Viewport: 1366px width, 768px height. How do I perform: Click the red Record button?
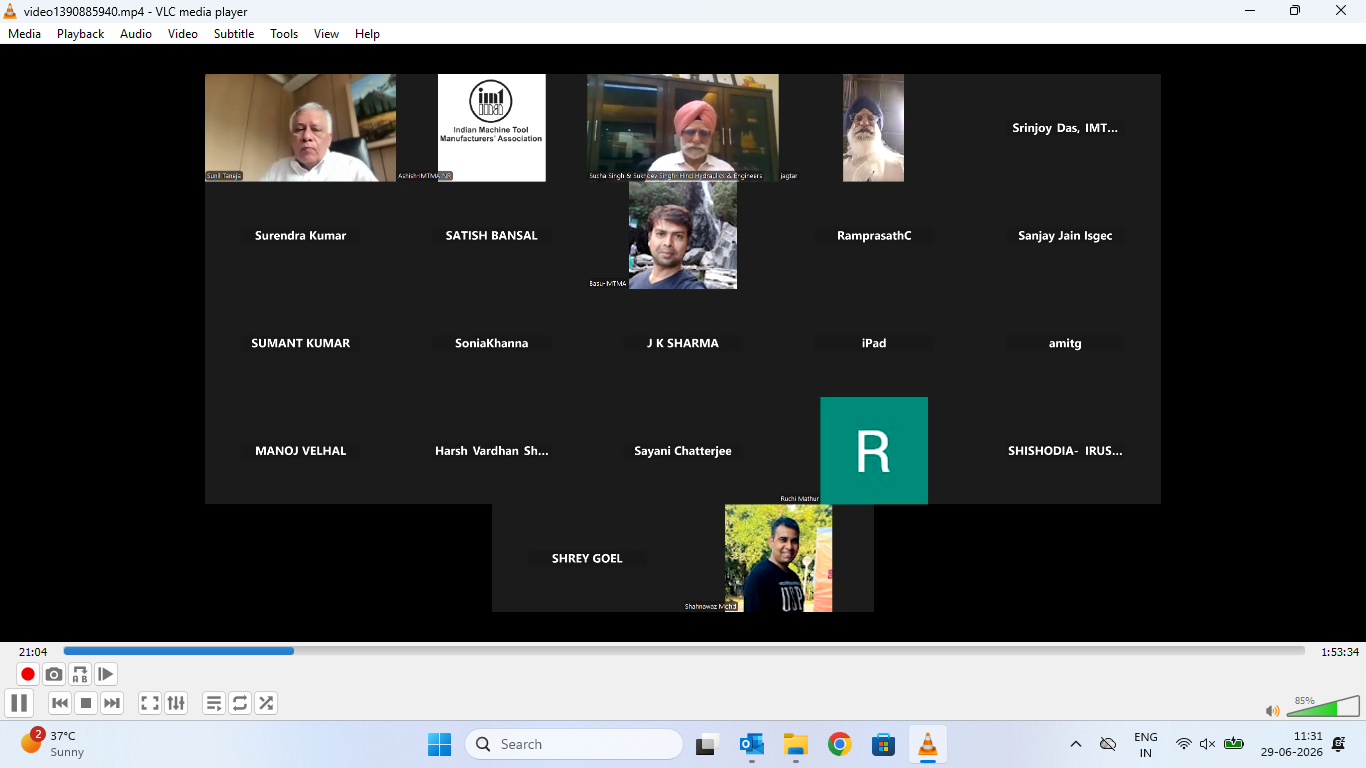pyautogui.click(x=28, y=674)
